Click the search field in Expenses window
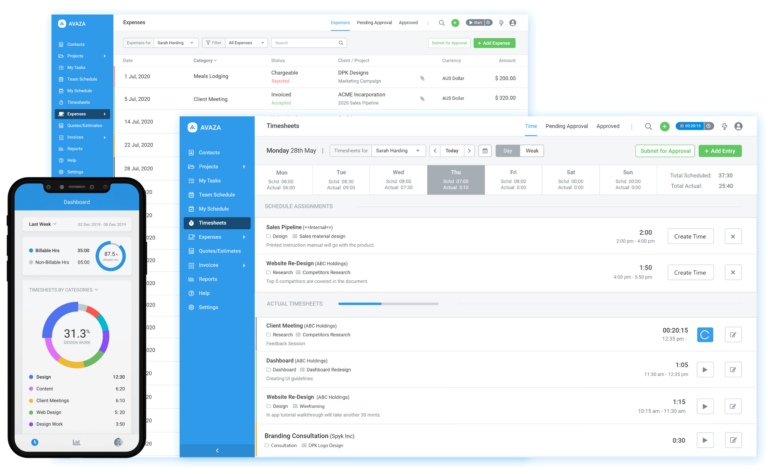Viewport: 768px width, 474px height. pyautogui.click(x=309, y=43)
